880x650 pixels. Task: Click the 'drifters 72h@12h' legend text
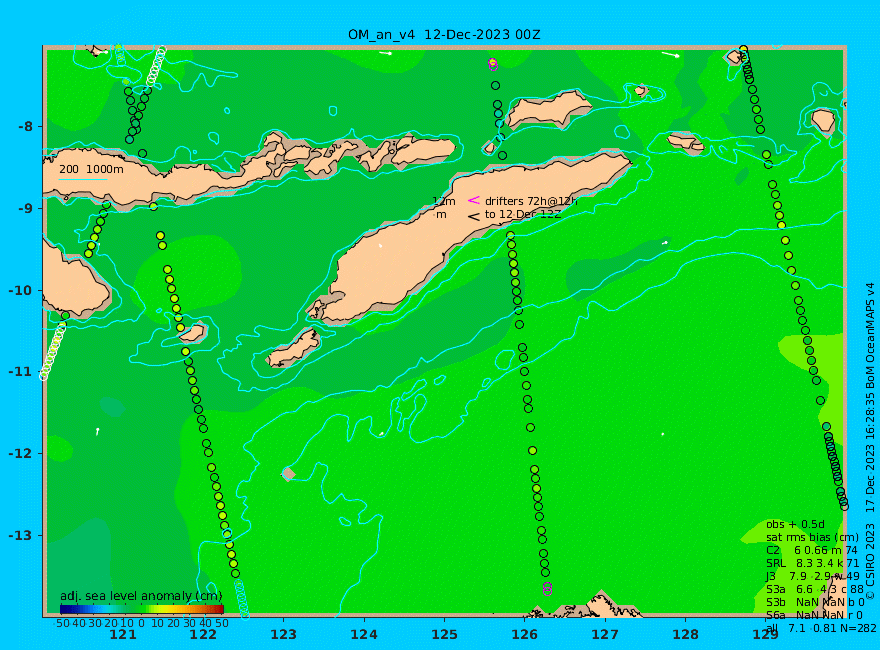point(531,201)
